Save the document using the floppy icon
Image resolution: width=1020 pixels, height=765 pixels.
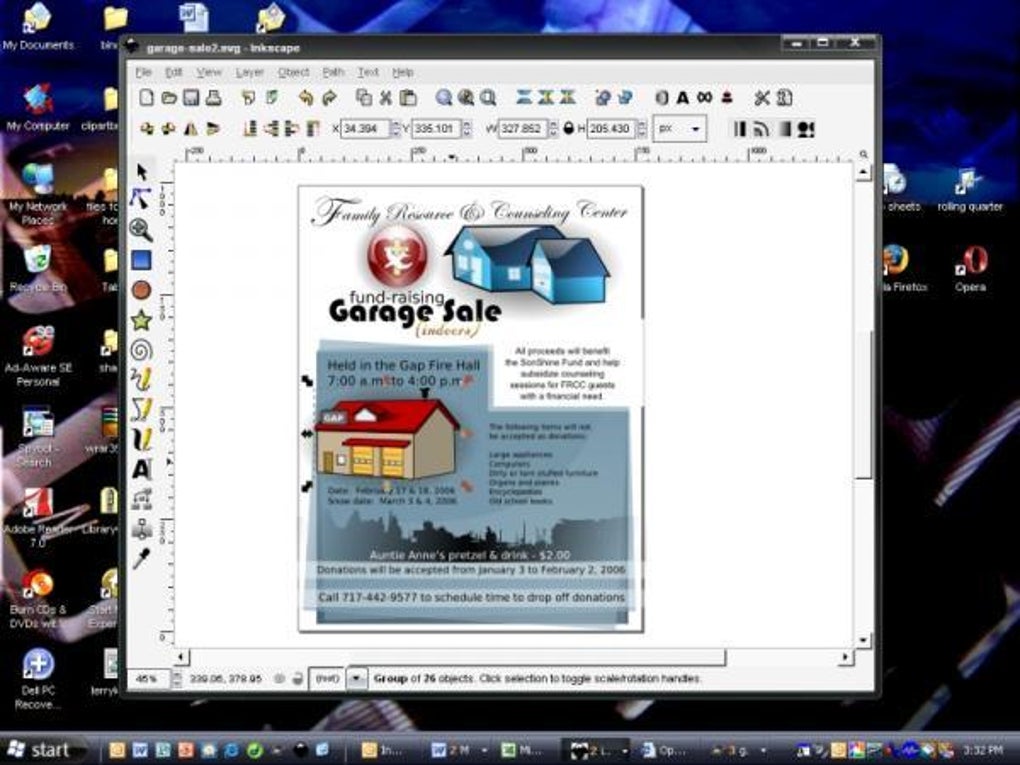click(x=191, y=98)
